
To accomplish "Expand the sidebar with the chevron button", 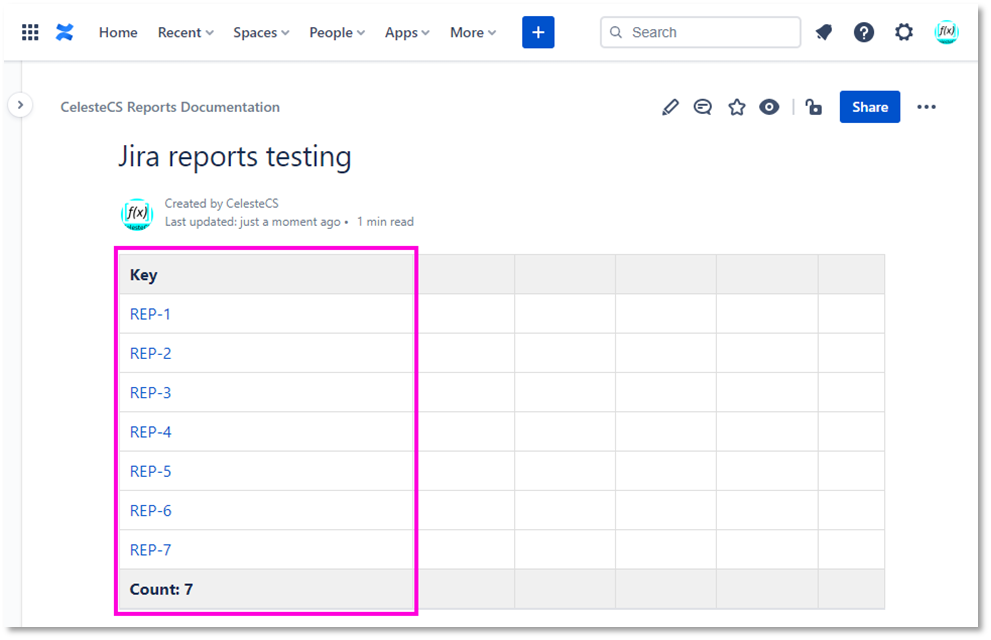I will [x=20, y=105].
